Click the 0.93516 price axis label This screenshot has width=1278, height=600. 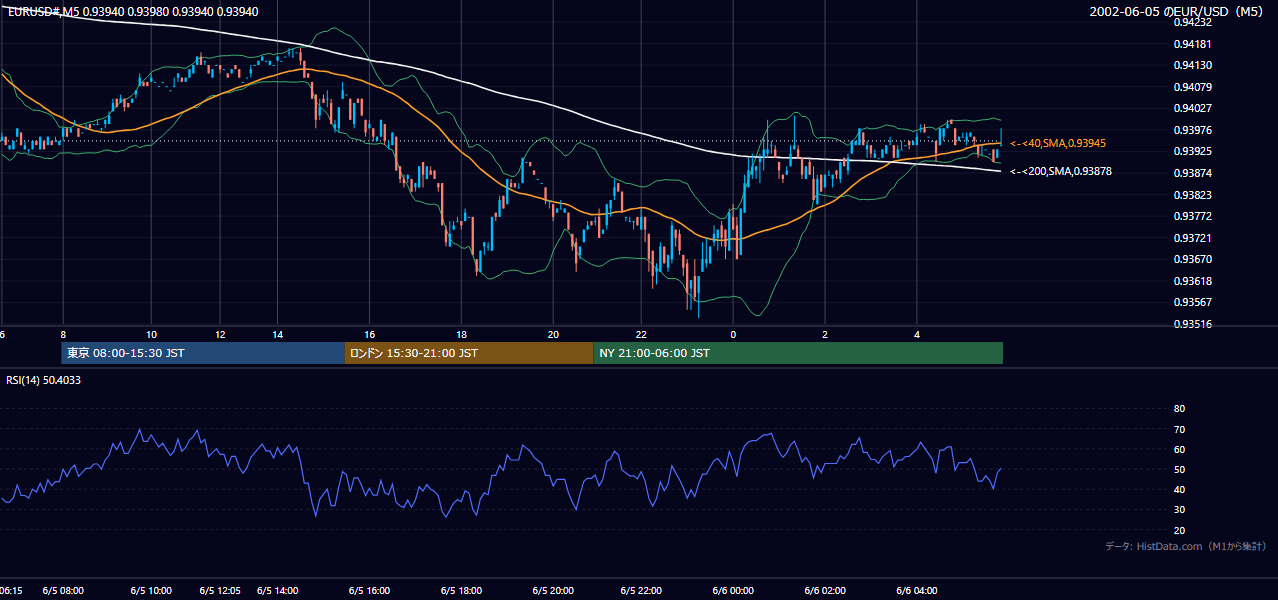point(1193,324)
